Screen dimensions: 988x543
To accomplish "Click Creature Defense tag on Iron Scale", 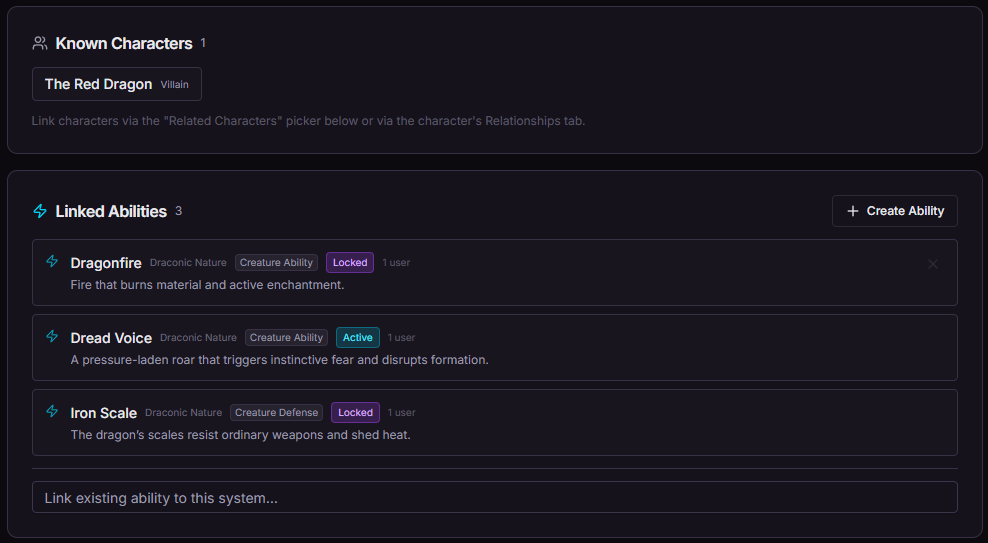I will 276,413.
